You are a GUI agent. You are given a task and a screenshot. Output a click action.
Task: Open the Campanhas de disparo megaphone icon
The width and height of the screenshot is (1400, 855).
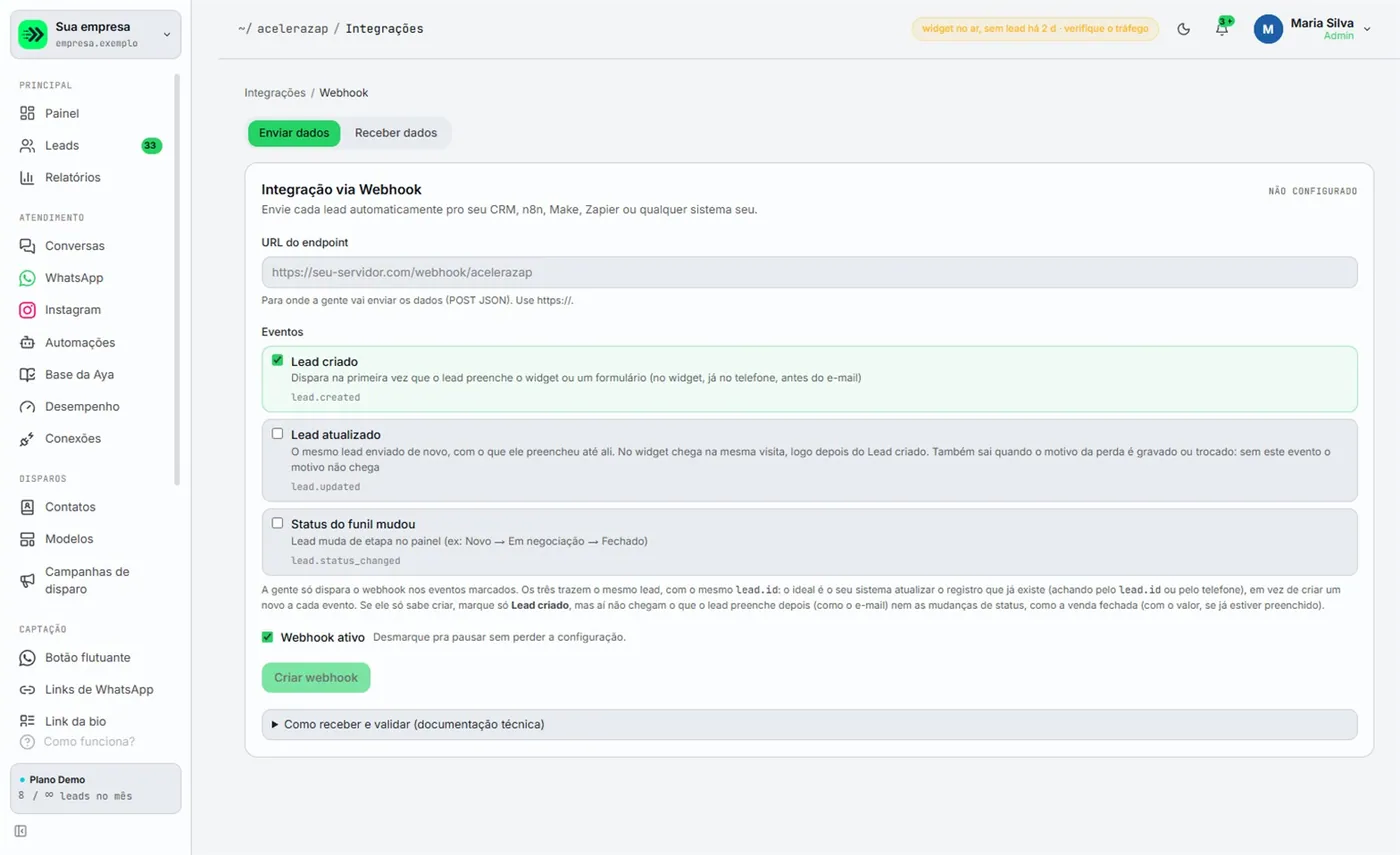point(28,580)
